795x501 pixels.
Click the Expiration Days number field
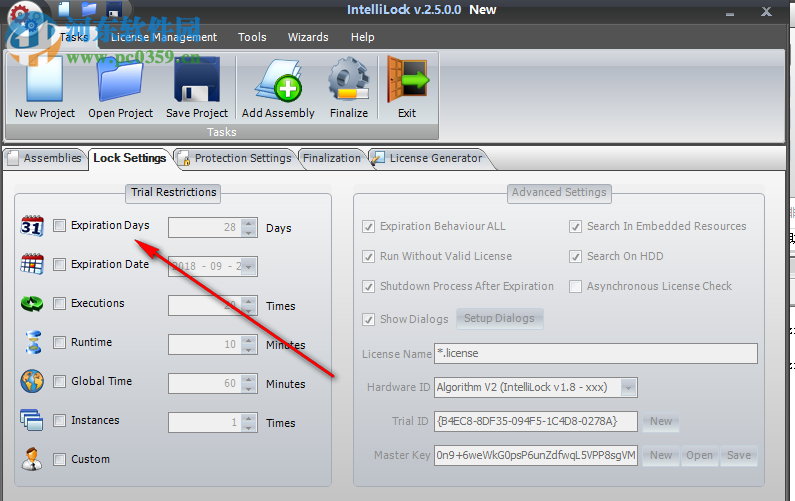point(205,228)
